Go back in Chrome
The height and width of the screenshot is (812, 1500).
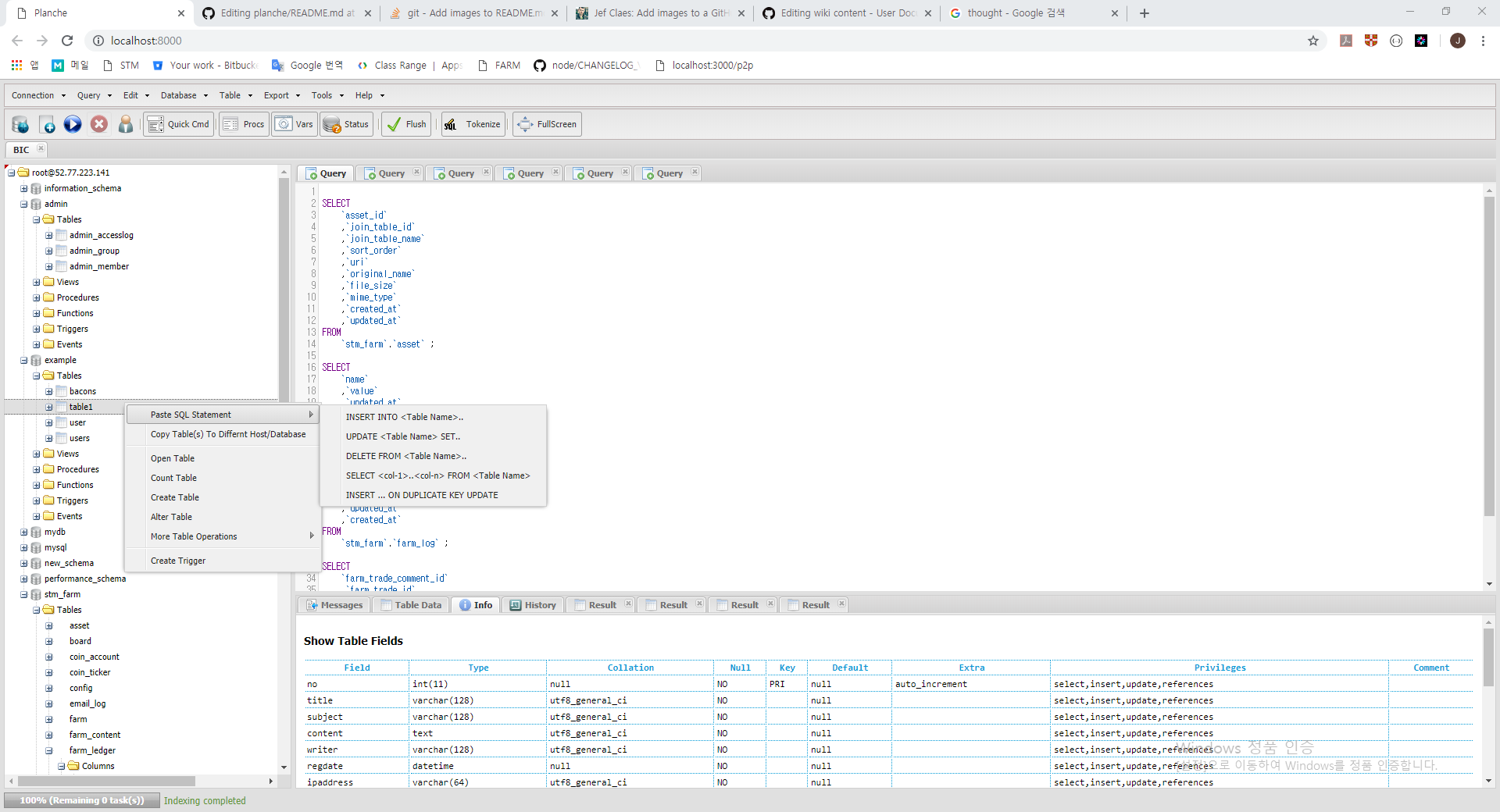tap(17, 41)
